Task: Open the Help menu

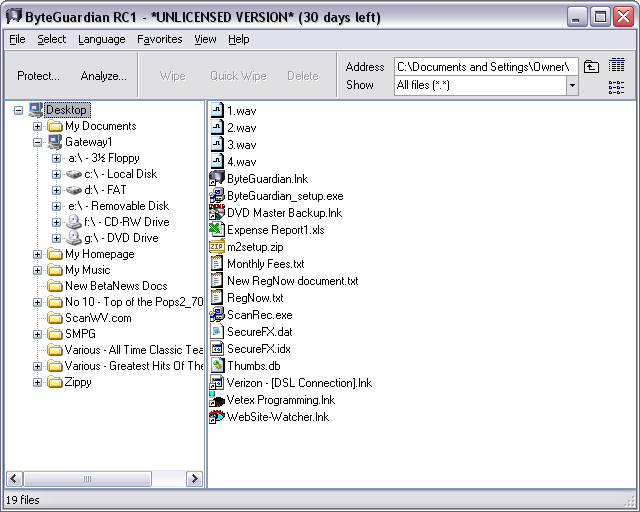Action: pyautogui.click(x=238, y=39)
